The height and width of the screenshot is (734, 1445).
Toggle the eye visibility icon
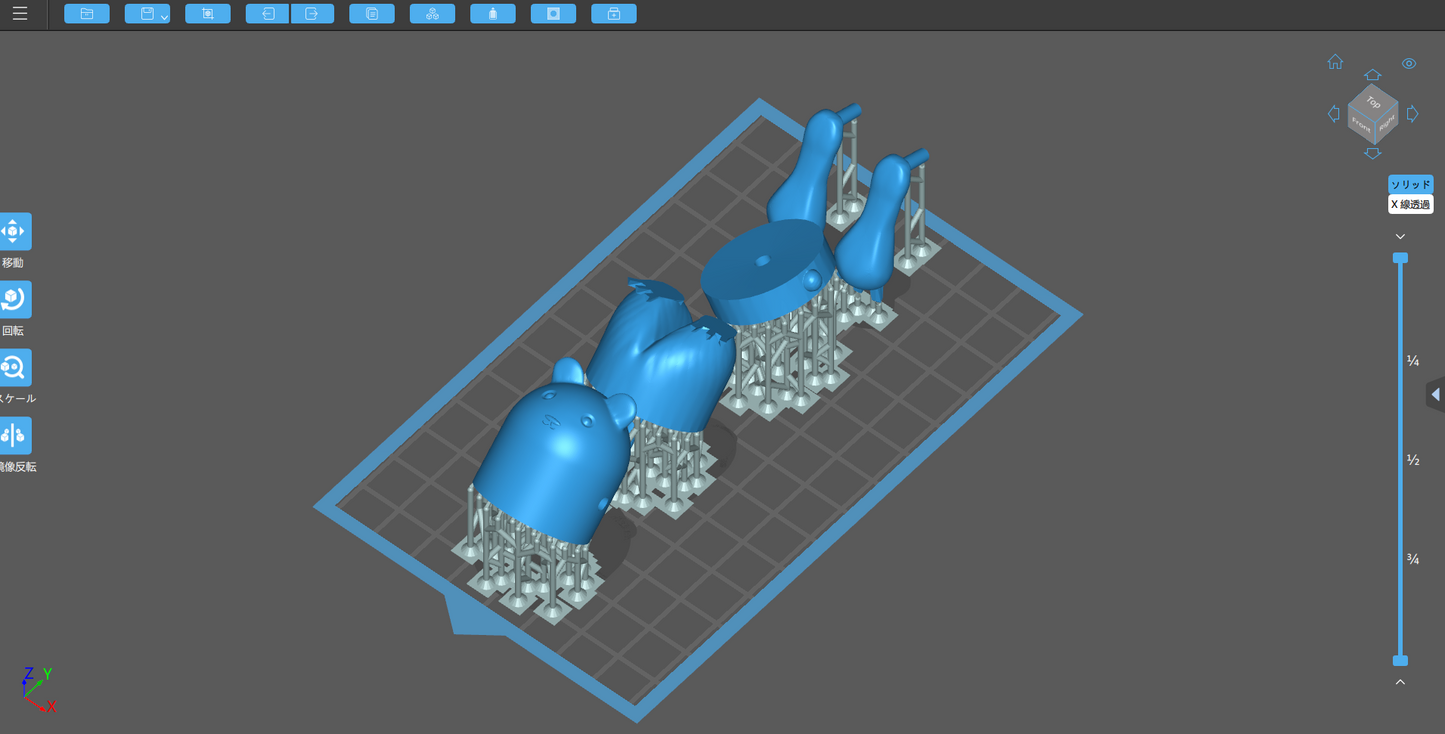point(1409,64)
